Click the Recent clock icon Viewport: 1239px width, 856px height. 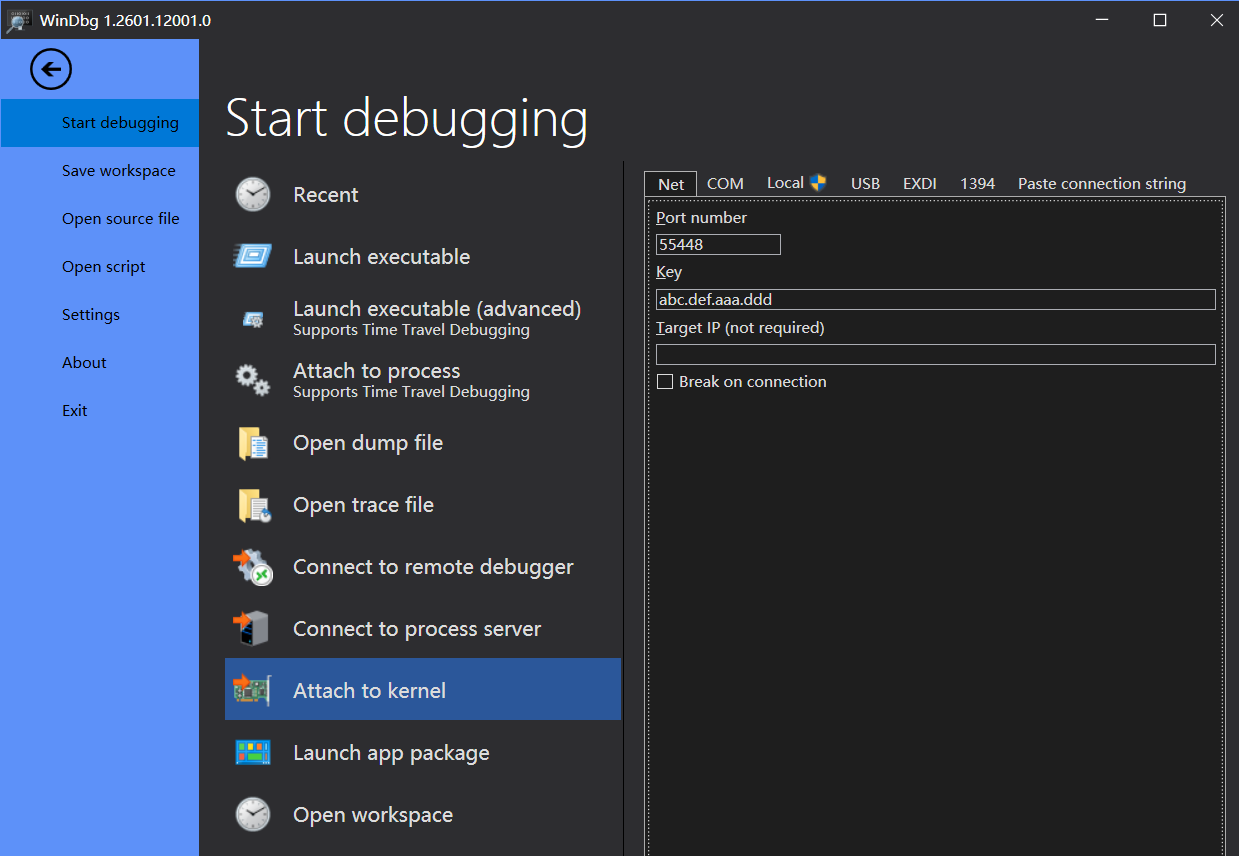tap(253, 194)
